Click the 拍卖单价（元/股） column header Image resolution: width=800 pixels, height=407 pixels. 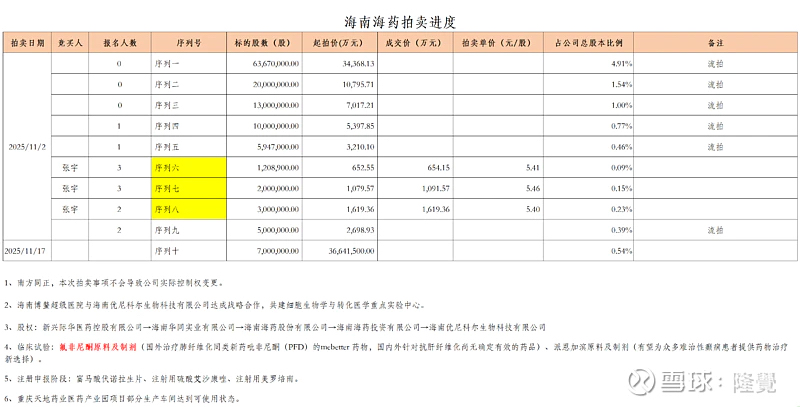point(498,43)
